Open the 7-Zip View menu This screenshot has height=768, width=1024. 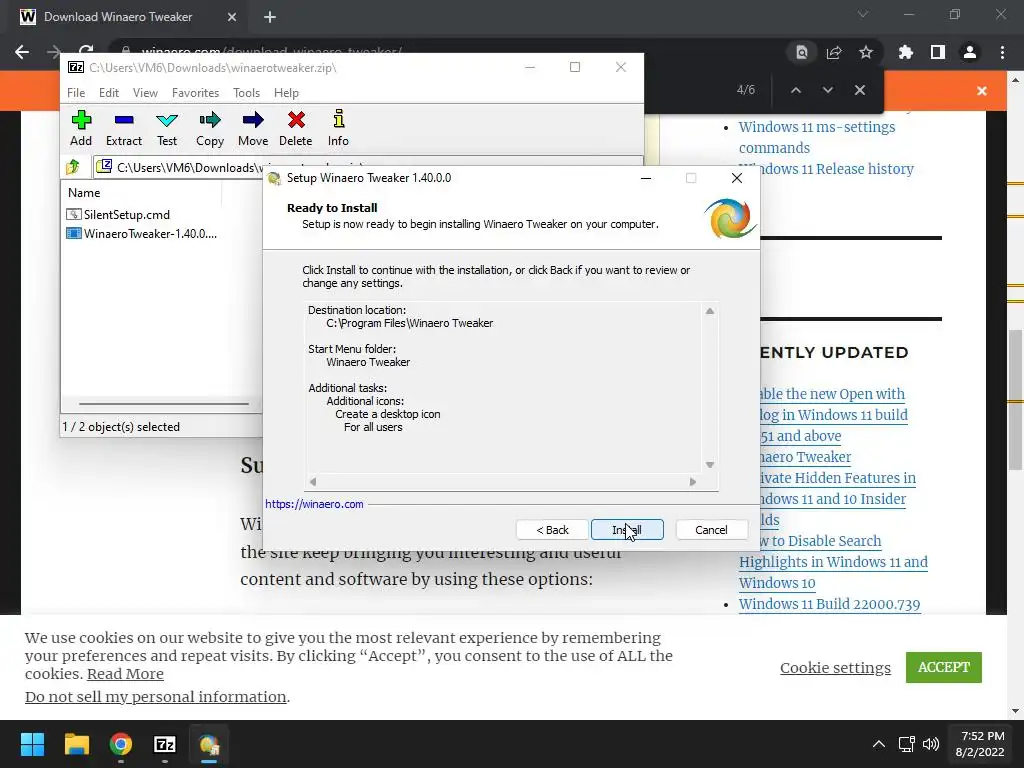point(145,93)
